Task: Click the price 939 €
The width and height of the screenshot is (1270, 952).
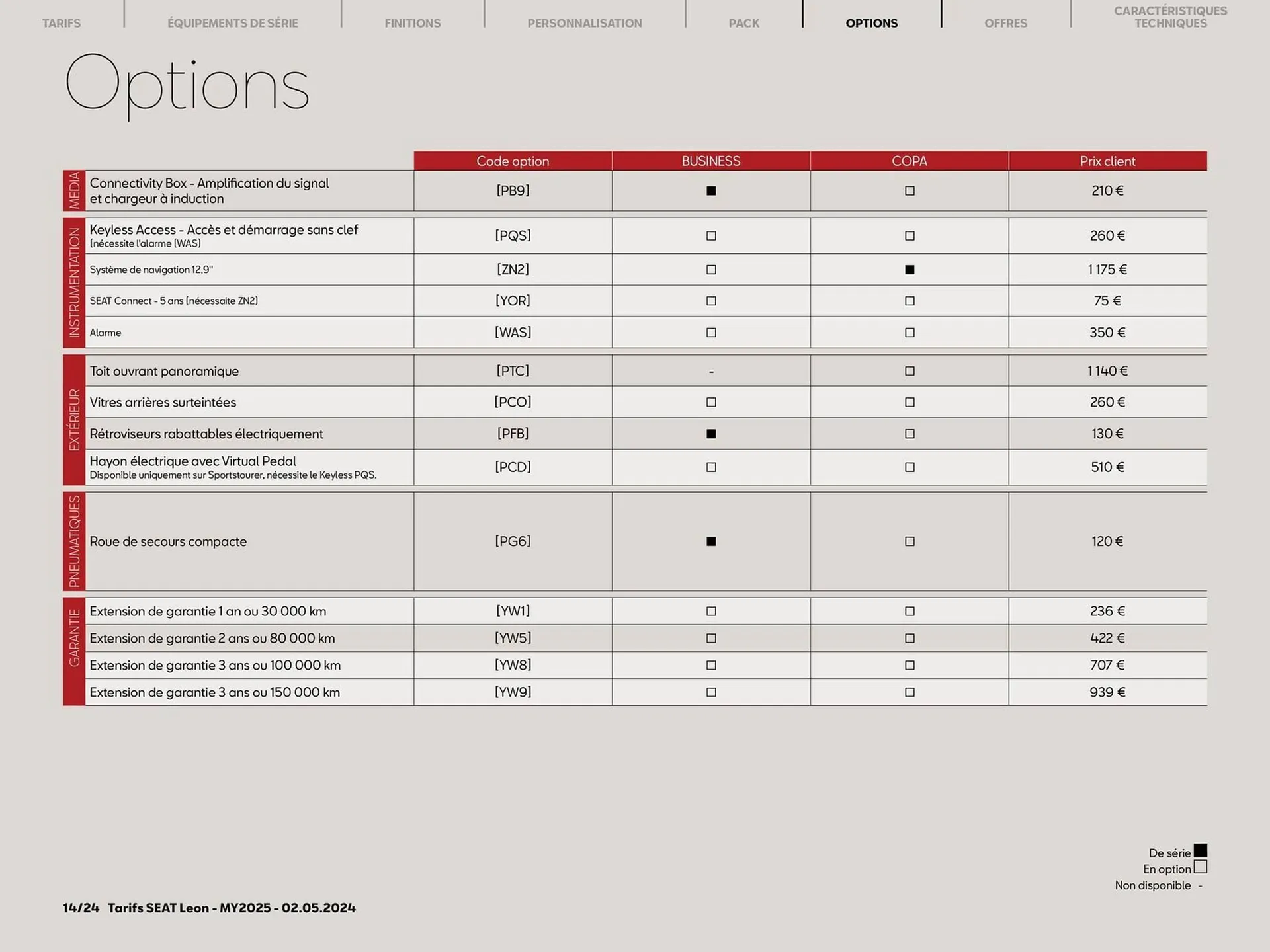Action: click(x=1107, y=692)
